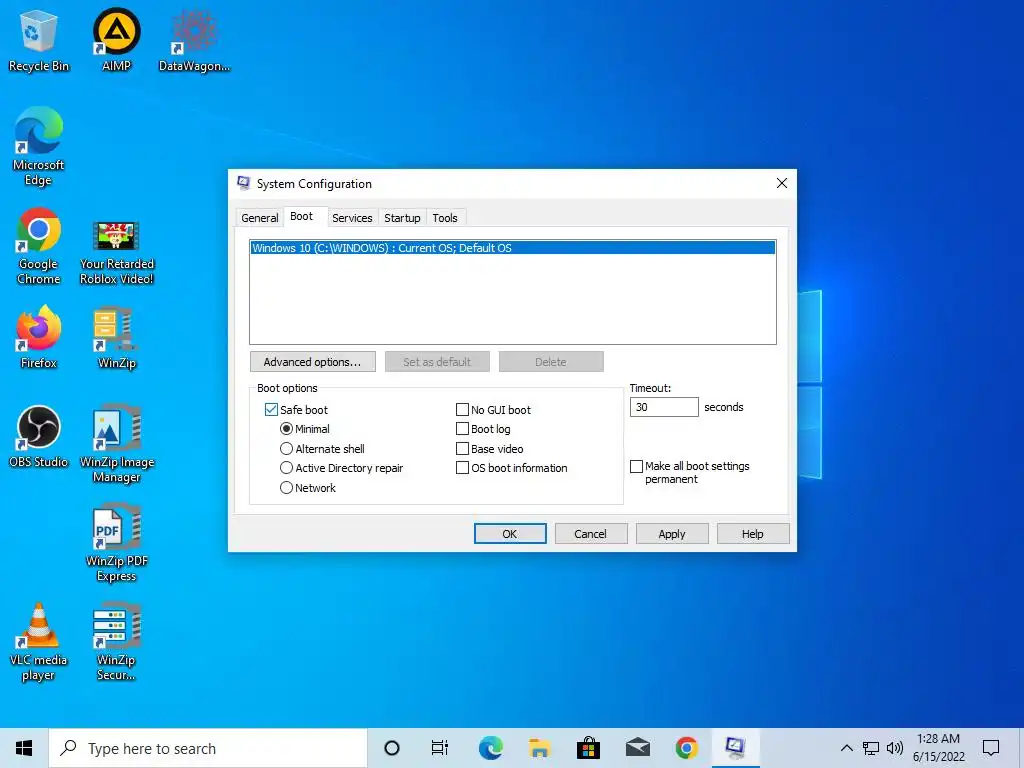Open the Windows Start menu
This screenshot has width=1024, height=768.
tap(24, 748)
